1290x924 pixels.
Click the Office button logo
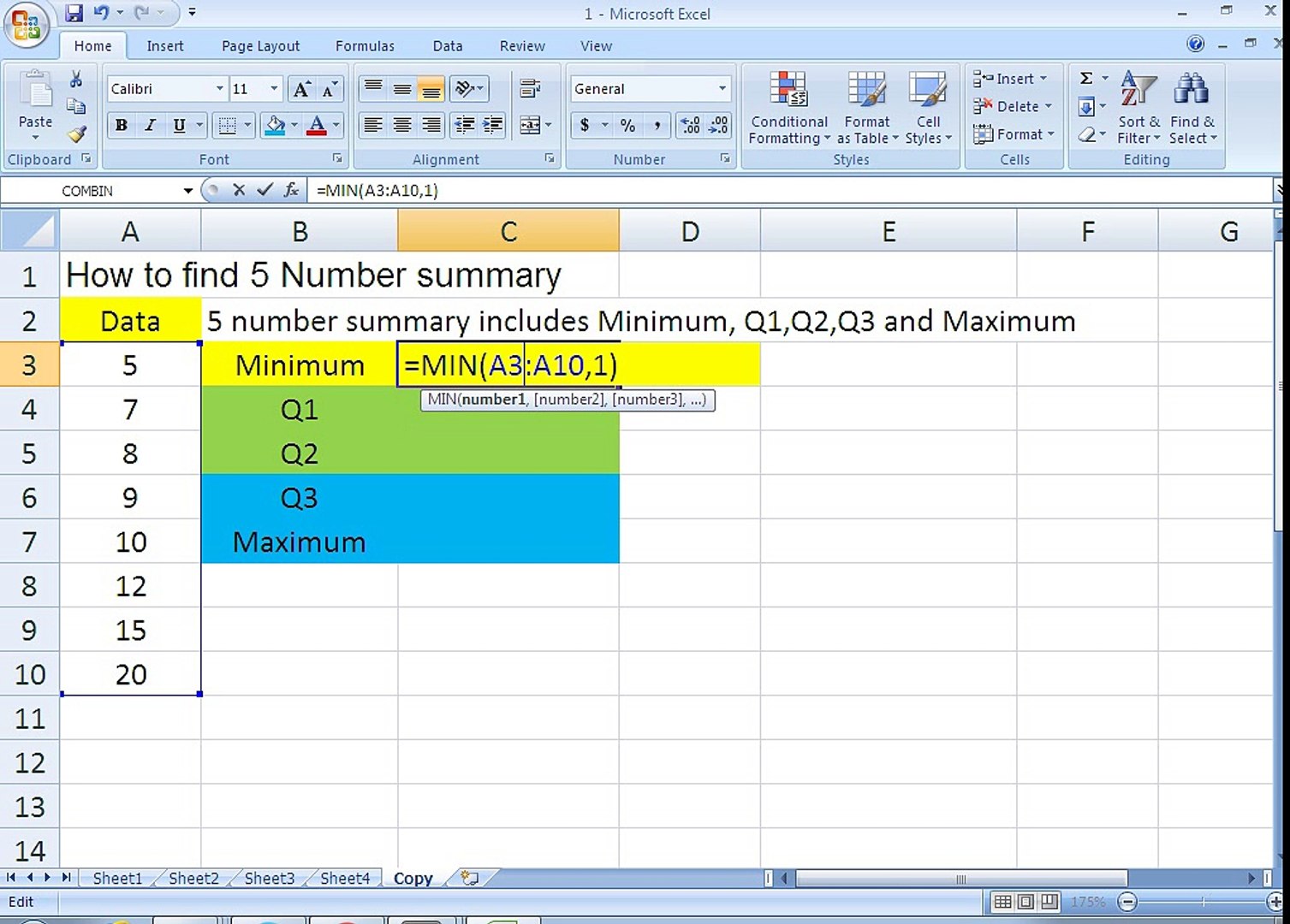coord(26,24)
